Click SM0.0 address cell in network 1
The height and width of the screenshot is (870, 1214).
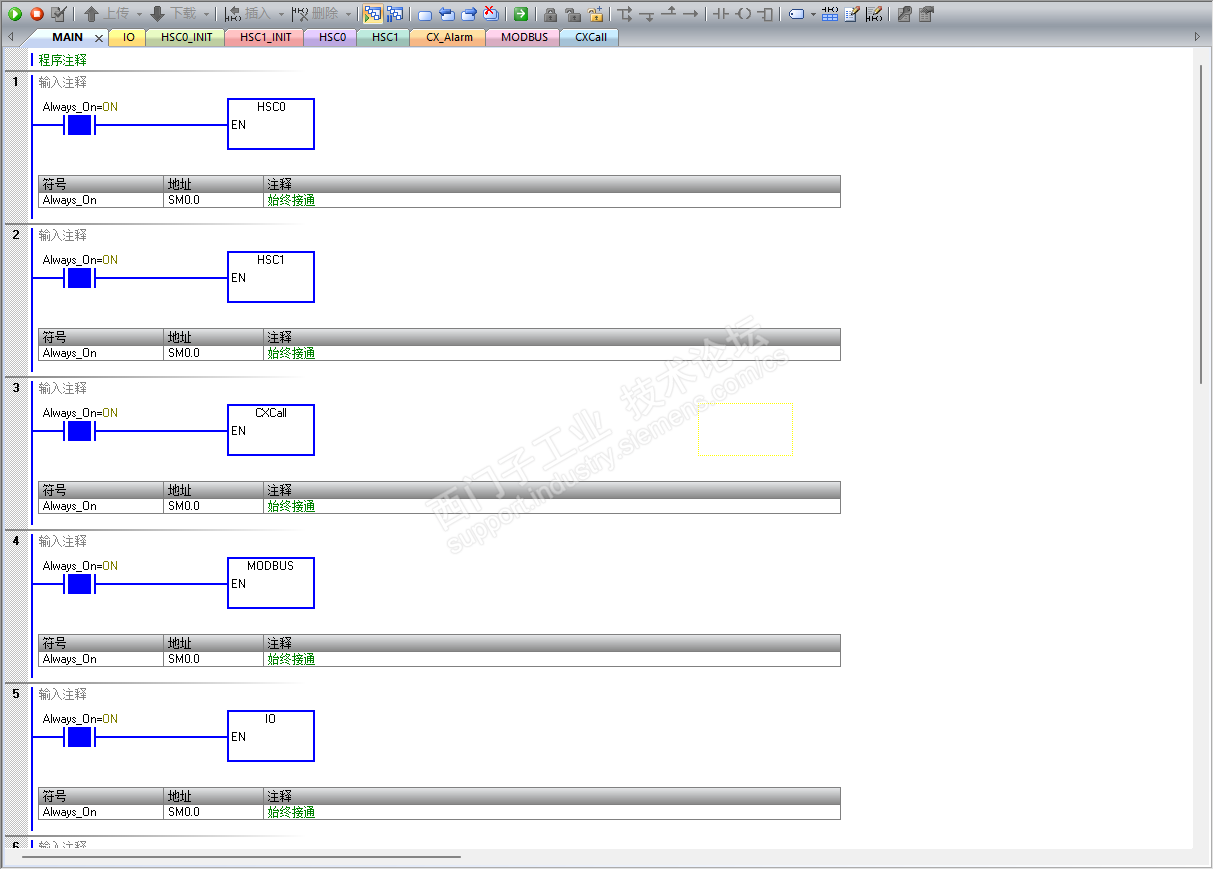213,200
